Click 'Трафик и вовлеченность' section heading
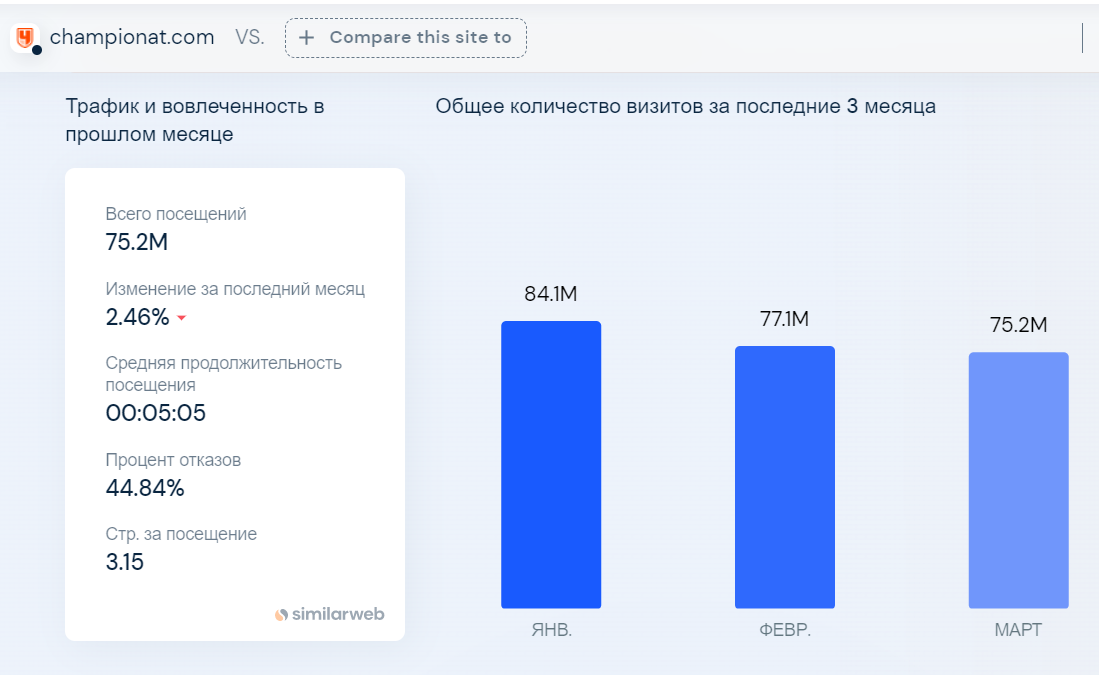This screenshot has height=675, width=1099. (x=195, y=120)
